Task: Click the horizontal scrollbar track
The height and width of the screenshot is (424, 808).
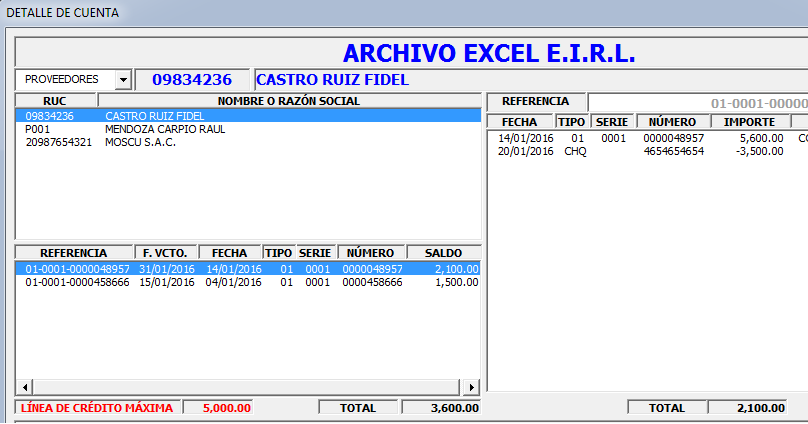Action: coord(246,387)
